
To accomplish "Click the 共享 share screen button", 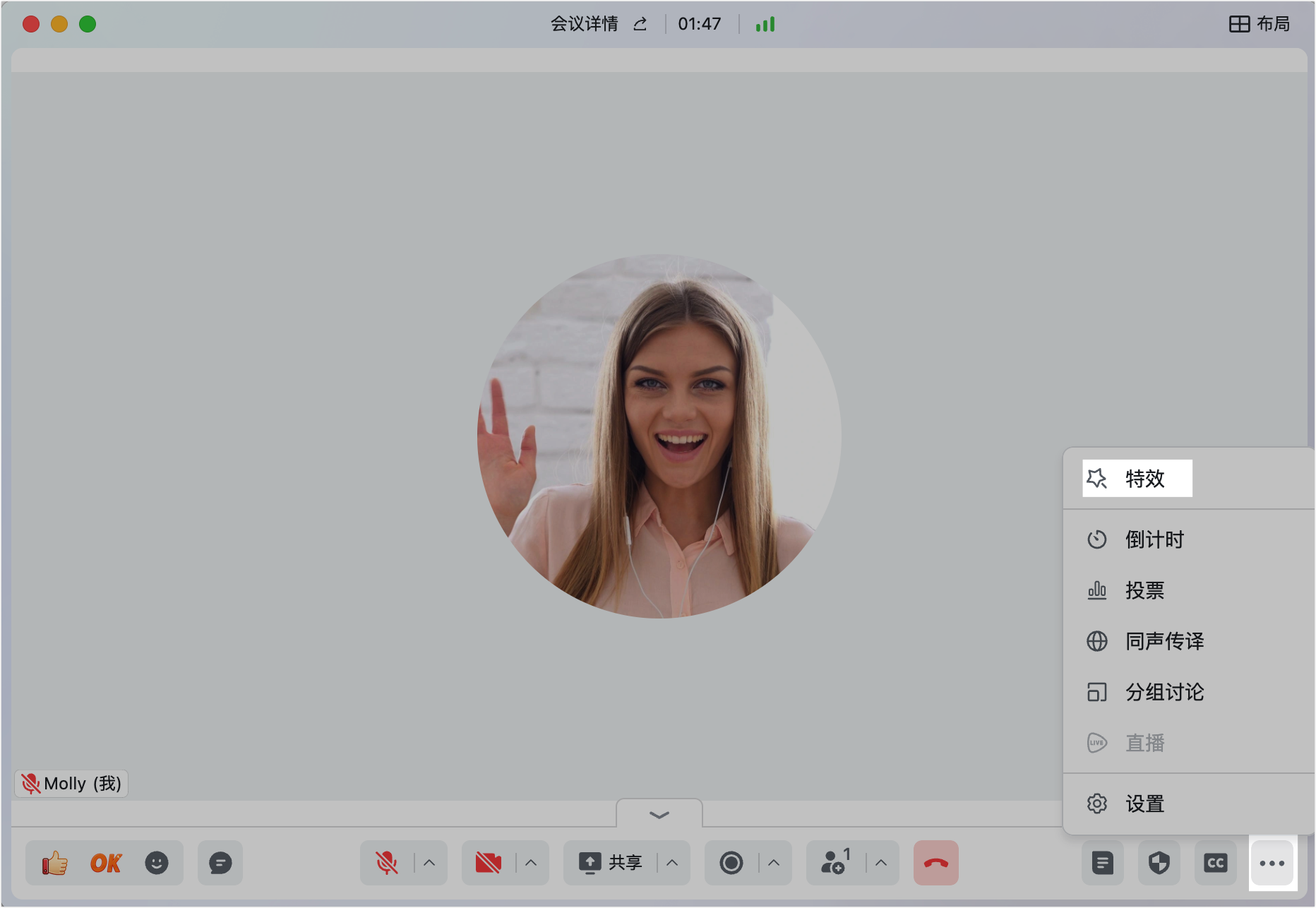I will click(x=611, y=863).
